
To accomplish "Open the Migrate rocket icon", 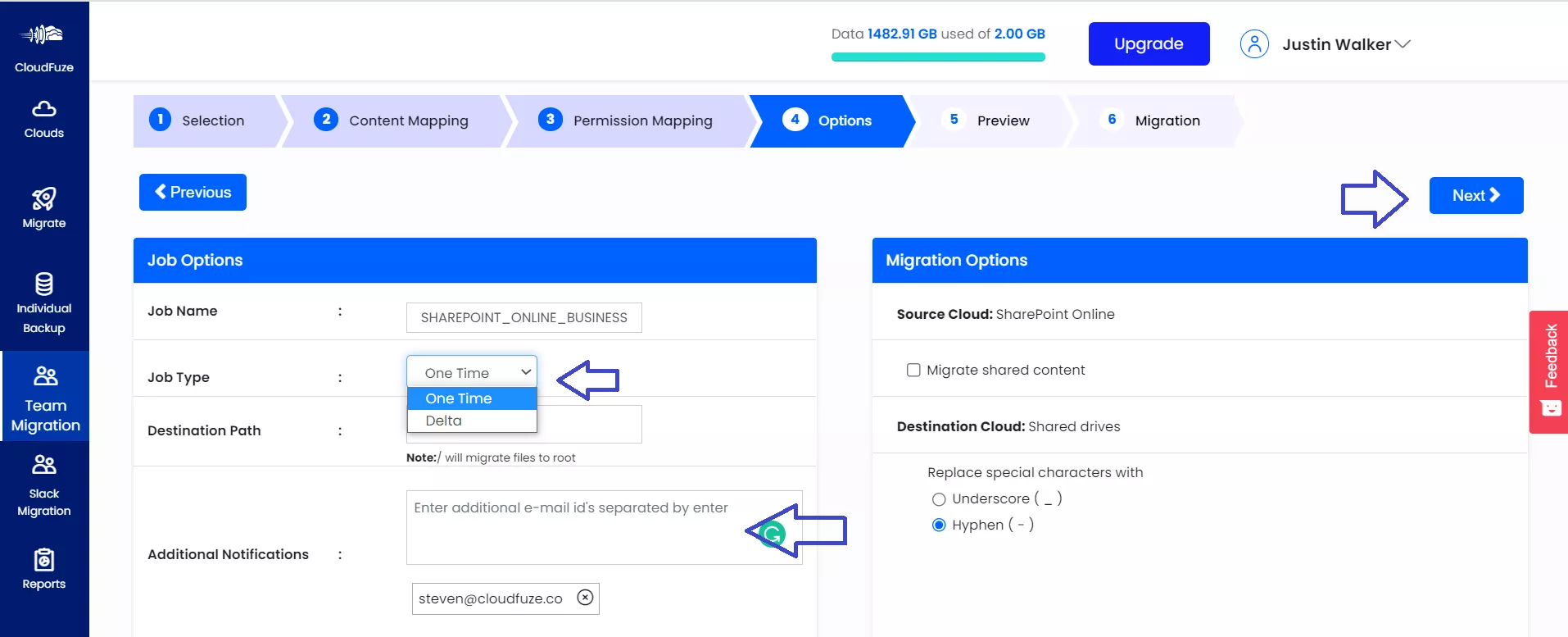I will point(44,198).
